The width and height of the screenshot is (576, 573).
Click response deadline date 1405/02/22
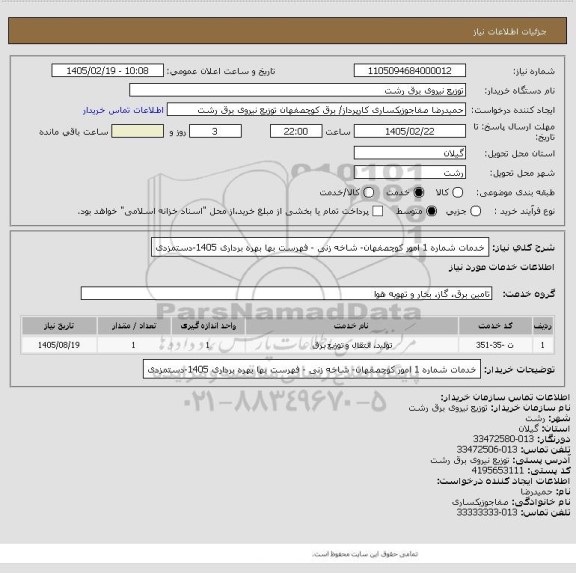tap(410, 131)
